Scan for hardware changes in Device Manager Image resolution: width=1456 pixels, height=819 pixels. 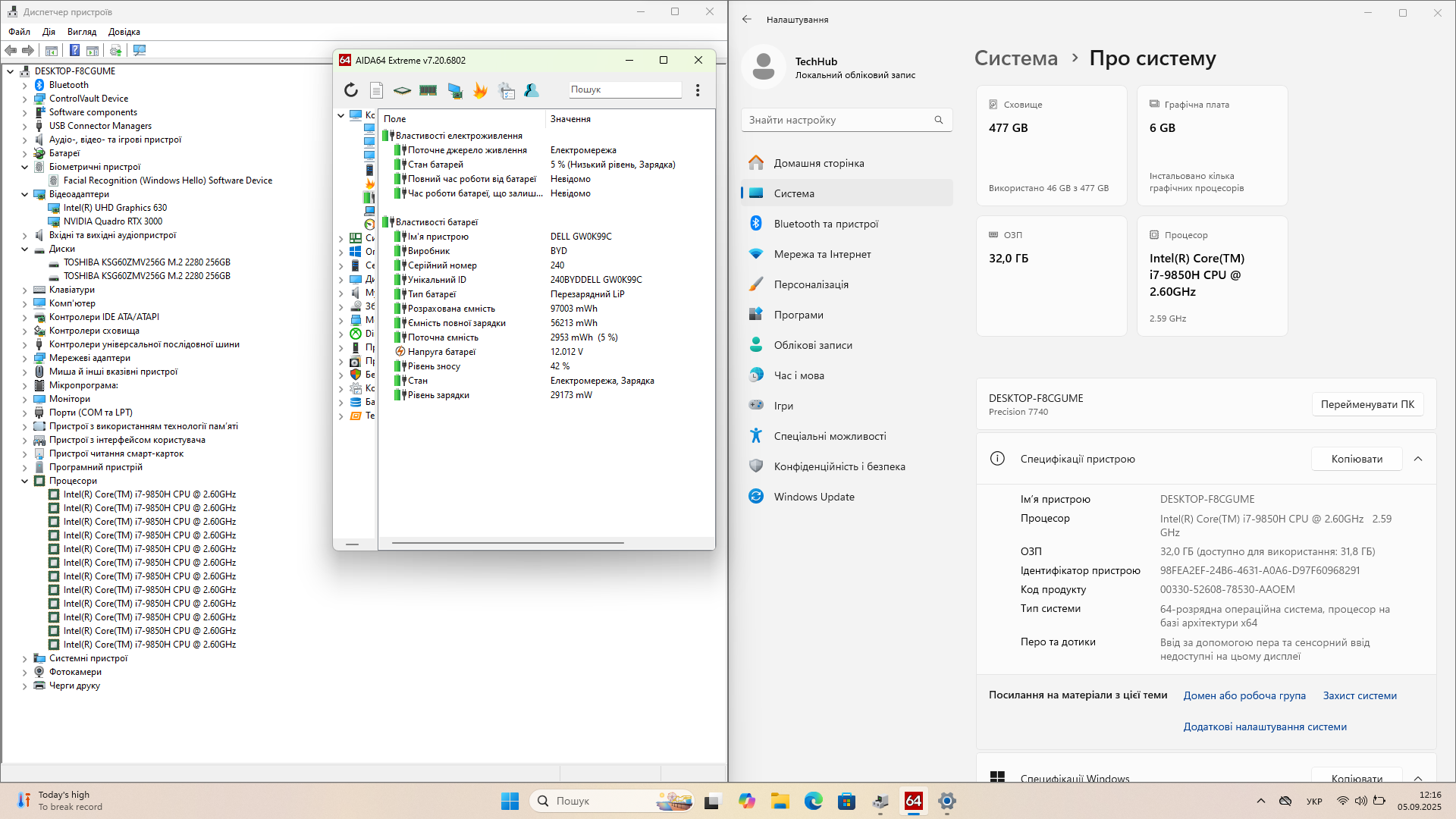140,50
